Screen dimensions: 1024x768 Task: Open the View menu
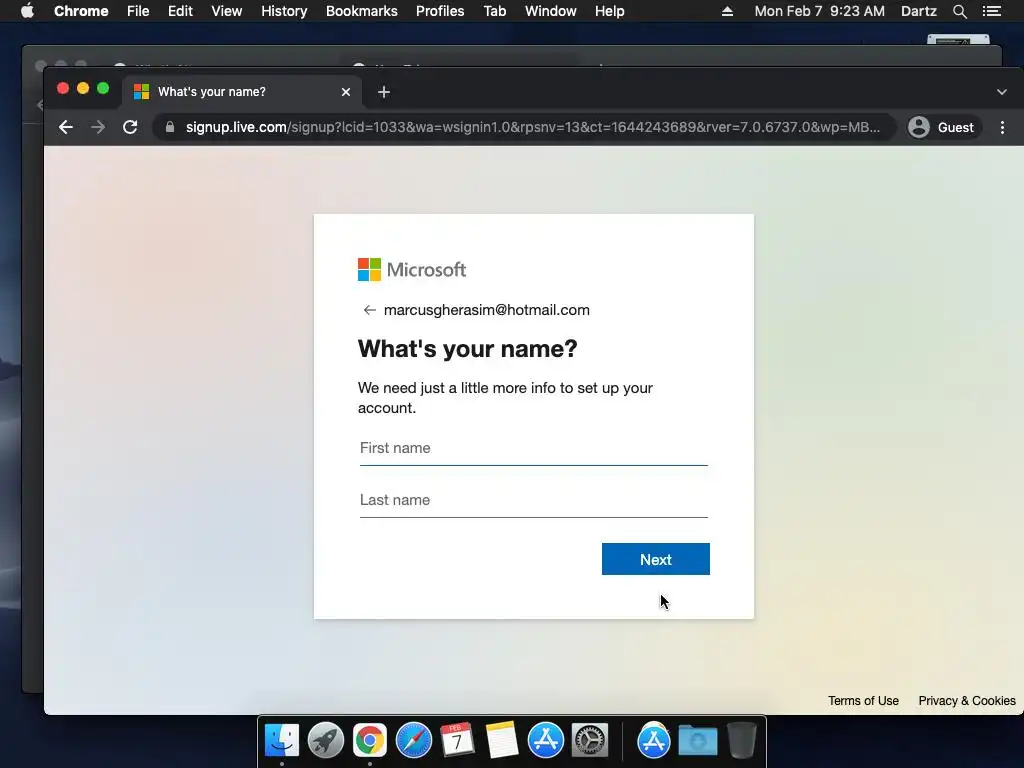(x=227, y=11)
